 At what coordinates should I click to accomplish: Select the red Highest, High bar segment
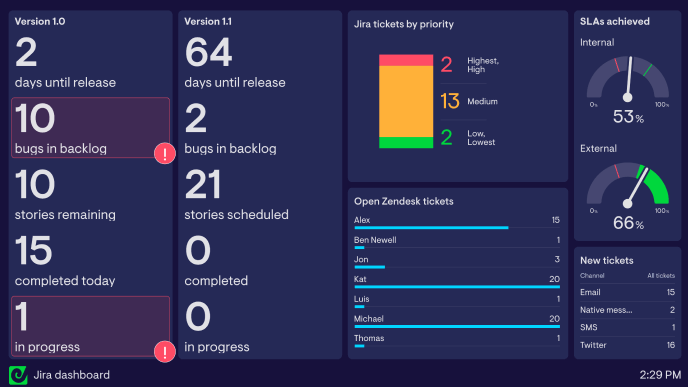(406, 60)
